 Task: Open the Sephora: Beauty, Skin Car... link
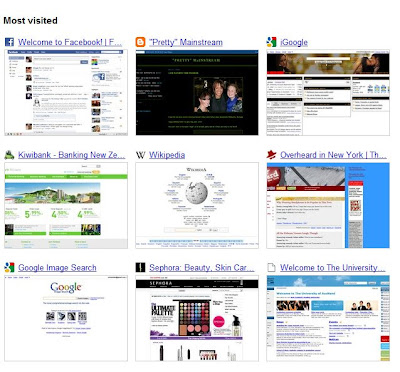[x=201, y=268]
